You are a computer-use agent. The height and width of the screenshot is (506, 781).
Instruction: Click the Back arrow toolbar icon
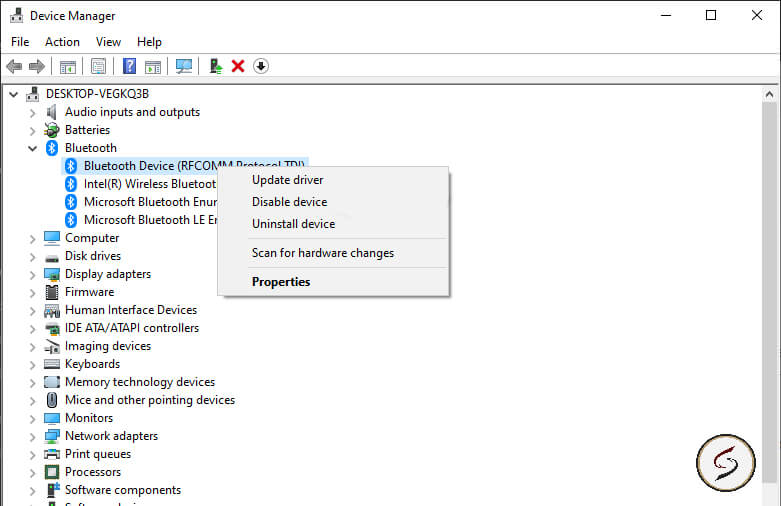coord(14,66)
